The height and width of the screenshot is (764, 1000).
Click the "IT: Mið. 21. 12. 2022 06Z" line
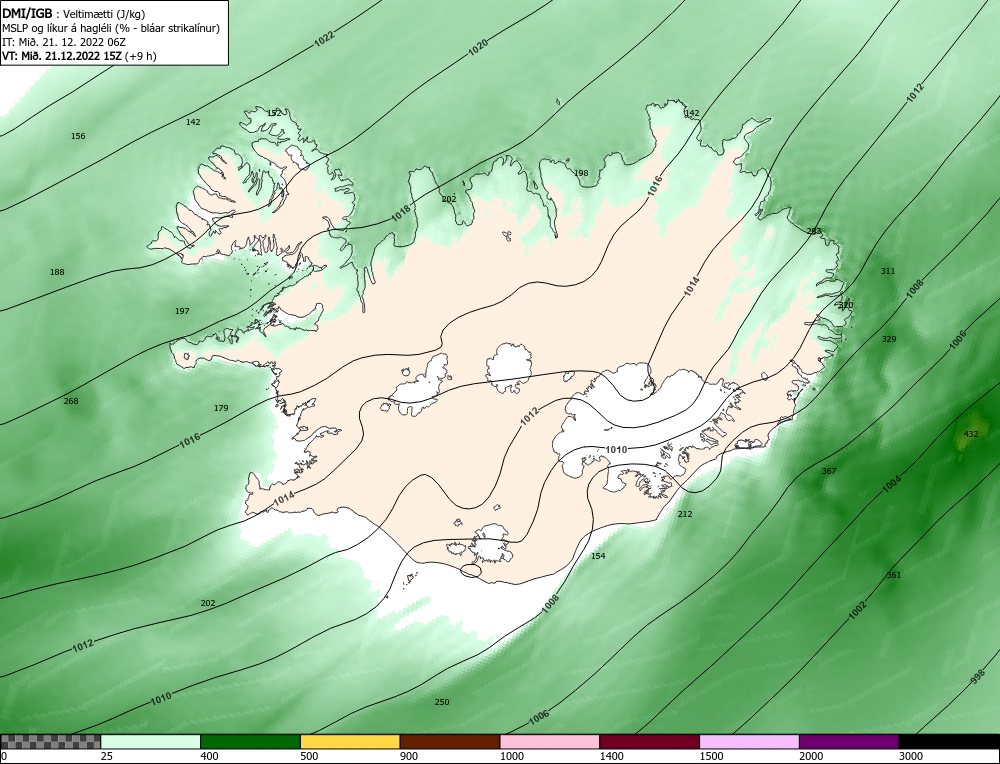64,42
